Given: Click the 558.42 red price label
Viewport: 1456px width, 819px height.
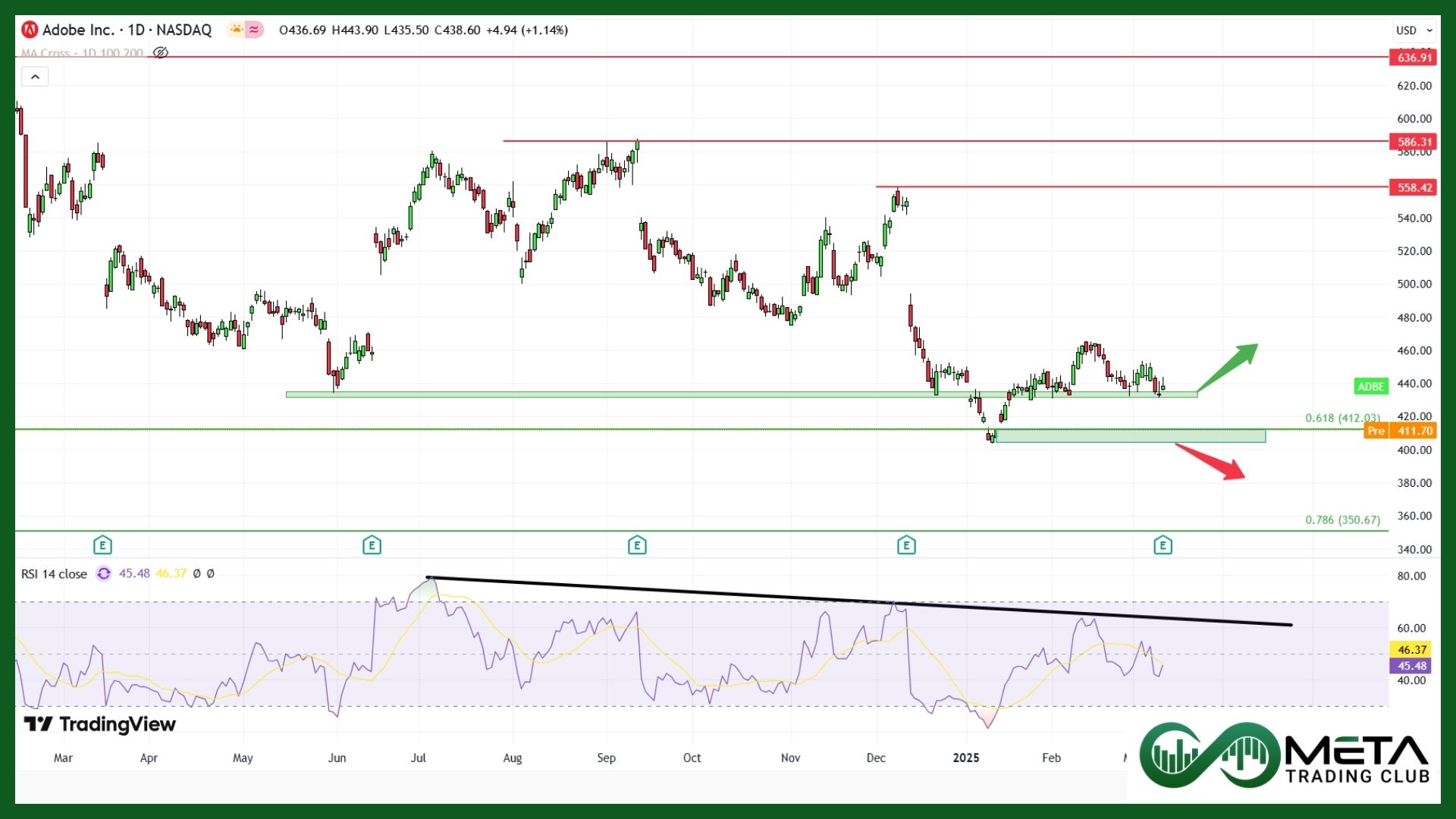Looking at the screenshot, I should (1414, 187).
